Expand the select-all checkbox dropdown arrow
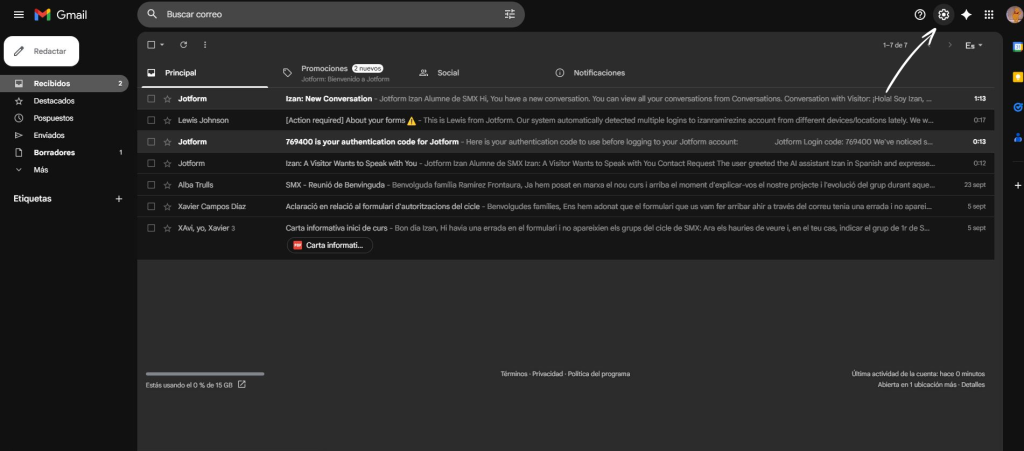Screen dimensions: 1024x451 coord(163,45)
